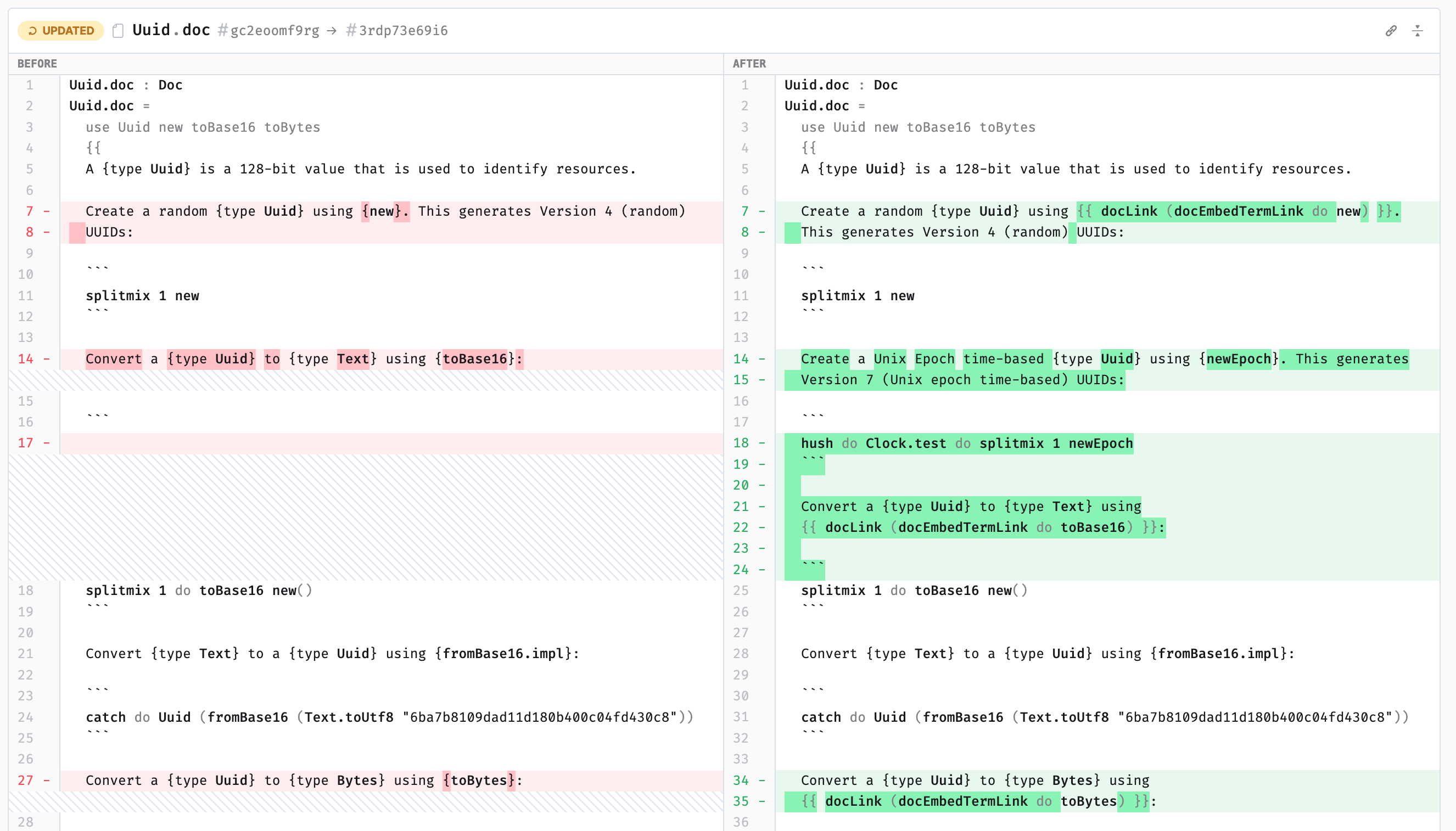Click the copy permalink link icon
This screenshot has width=1456, height=831.
pyautogui.click(x=1391, y=31)
